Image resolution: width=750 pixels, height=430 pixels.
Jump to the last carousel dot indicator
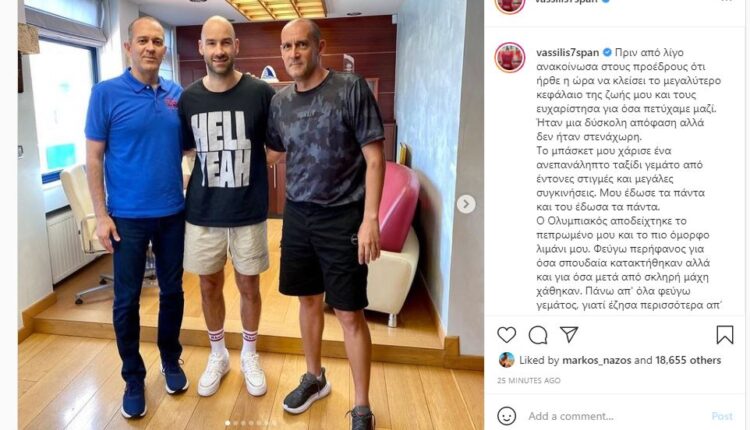click(x=274, y=423)
